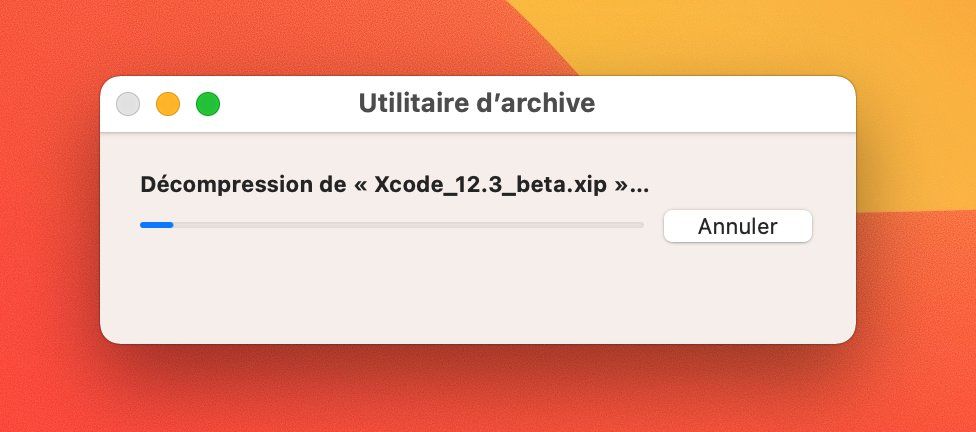Click the red desktop background left of the window
Viewport: 976px width, 432px height.
[50, 220]
